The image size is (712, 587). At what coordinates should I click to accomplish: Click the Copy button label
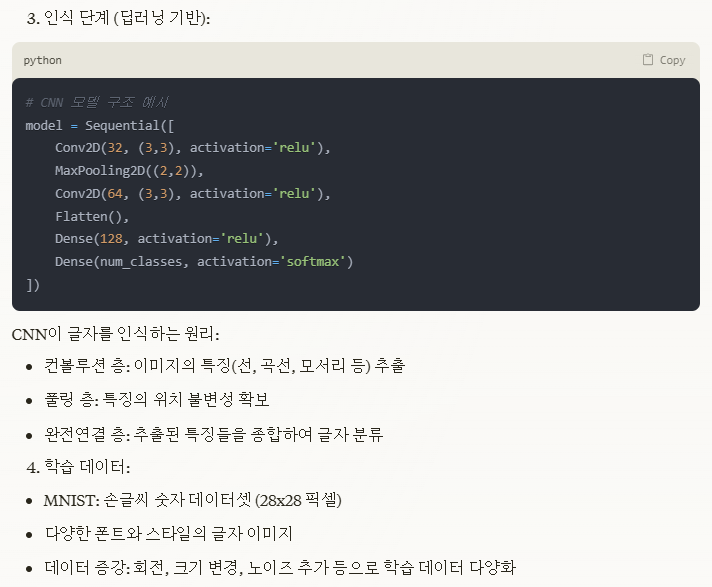click(672, 60)
